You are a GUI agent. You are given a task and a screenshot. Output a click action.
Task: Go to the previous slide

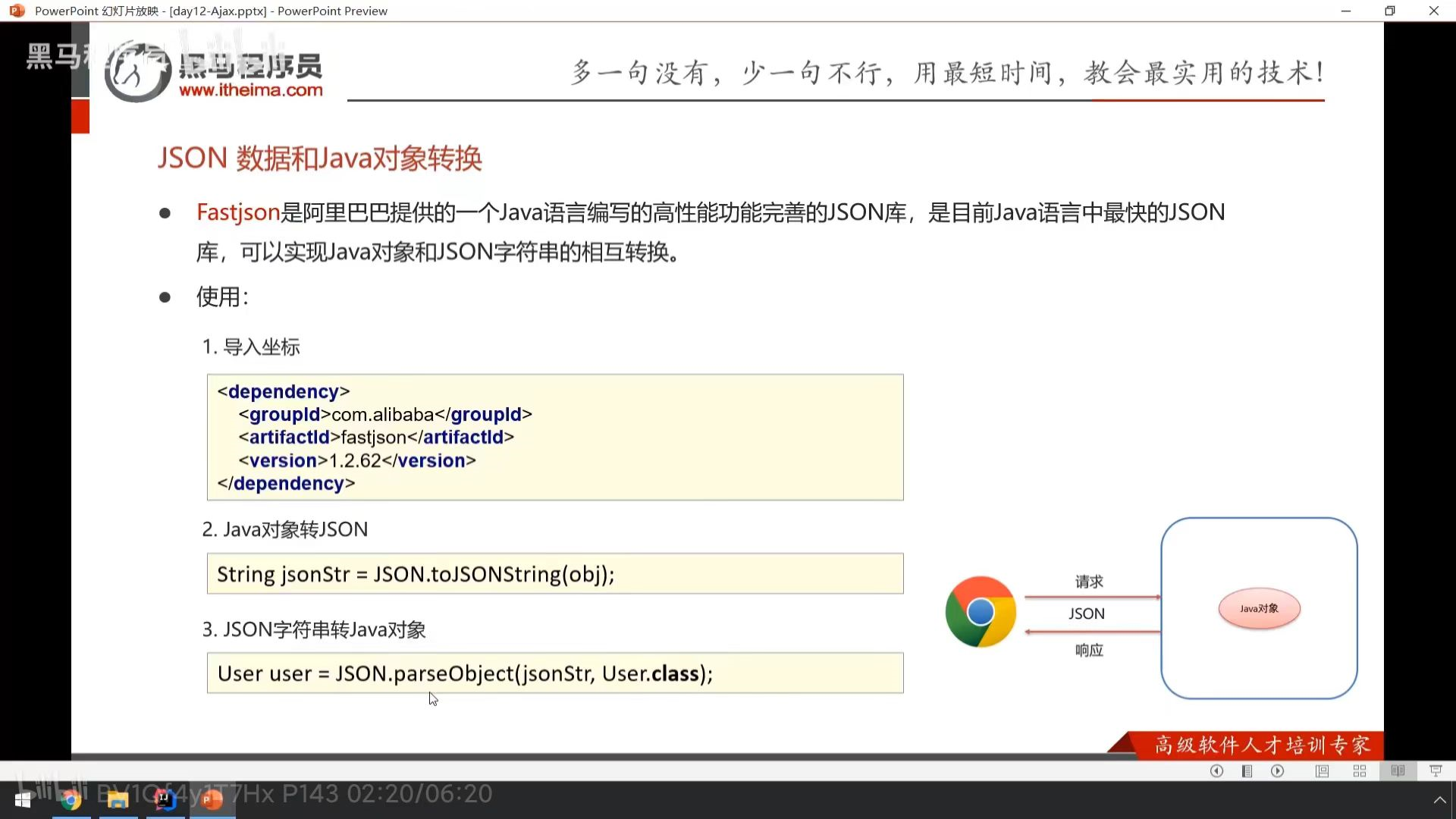point(1216,771)
